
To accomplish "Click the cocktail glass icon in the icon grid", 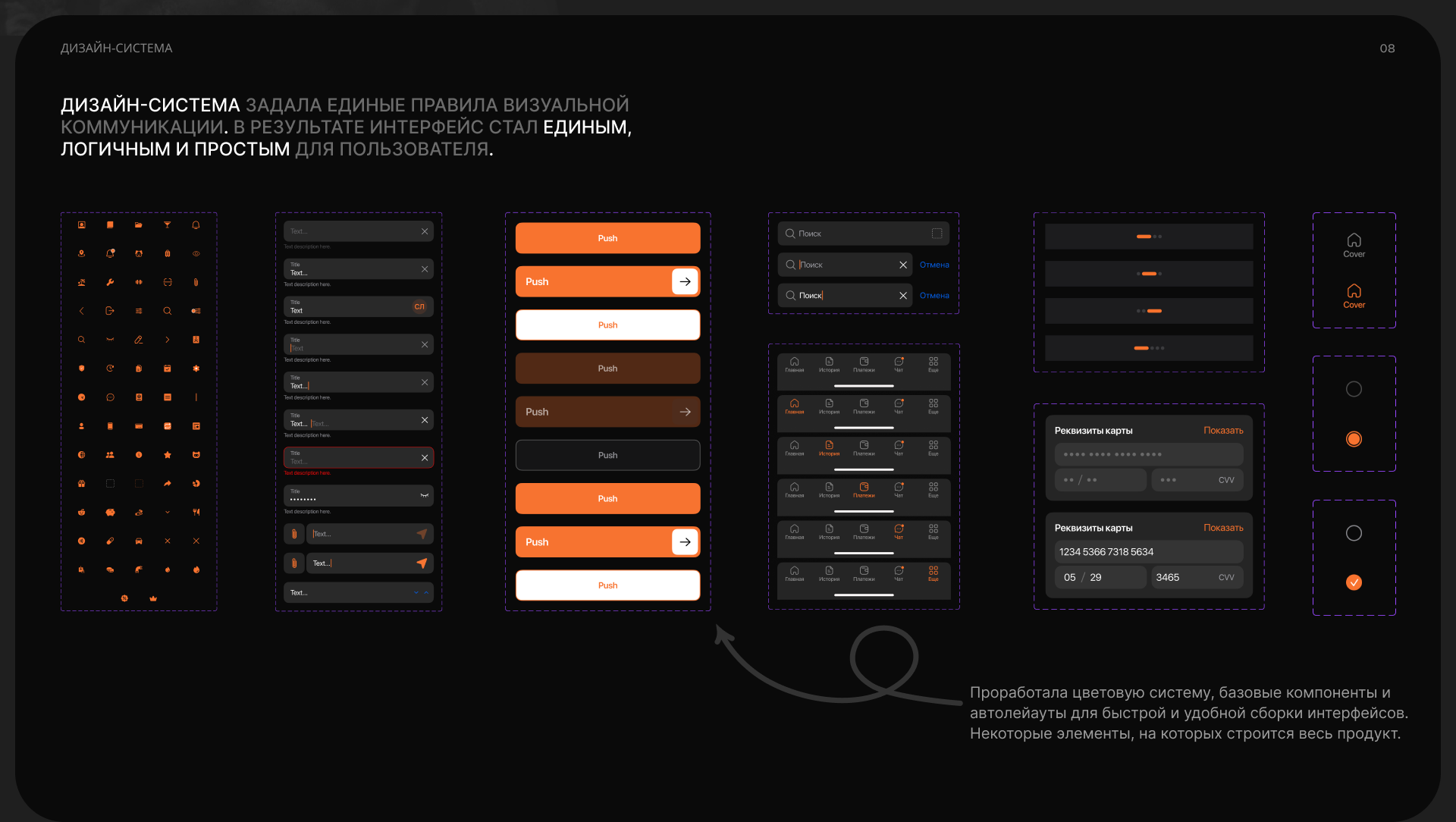I will click(x=168, y=225).
